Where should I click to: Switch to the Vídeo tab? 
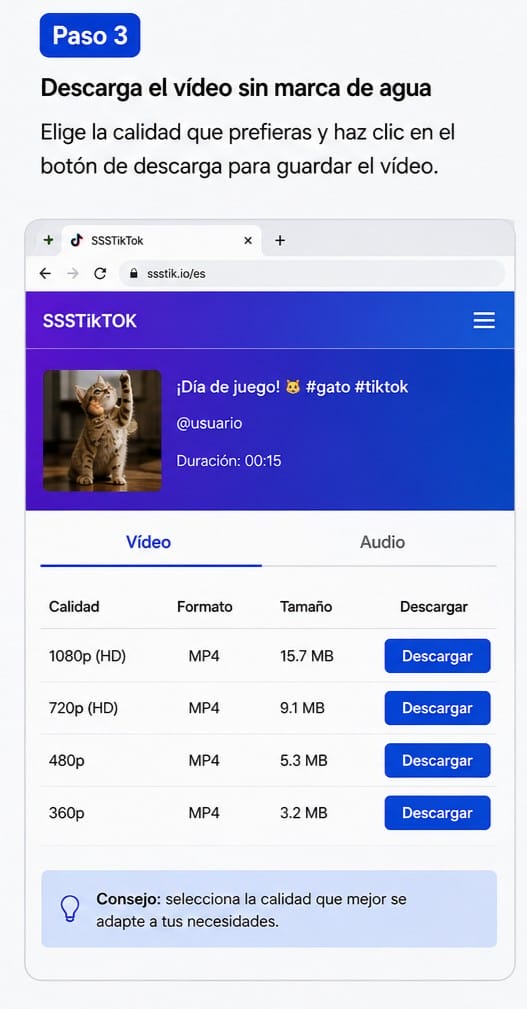point(149,542)
